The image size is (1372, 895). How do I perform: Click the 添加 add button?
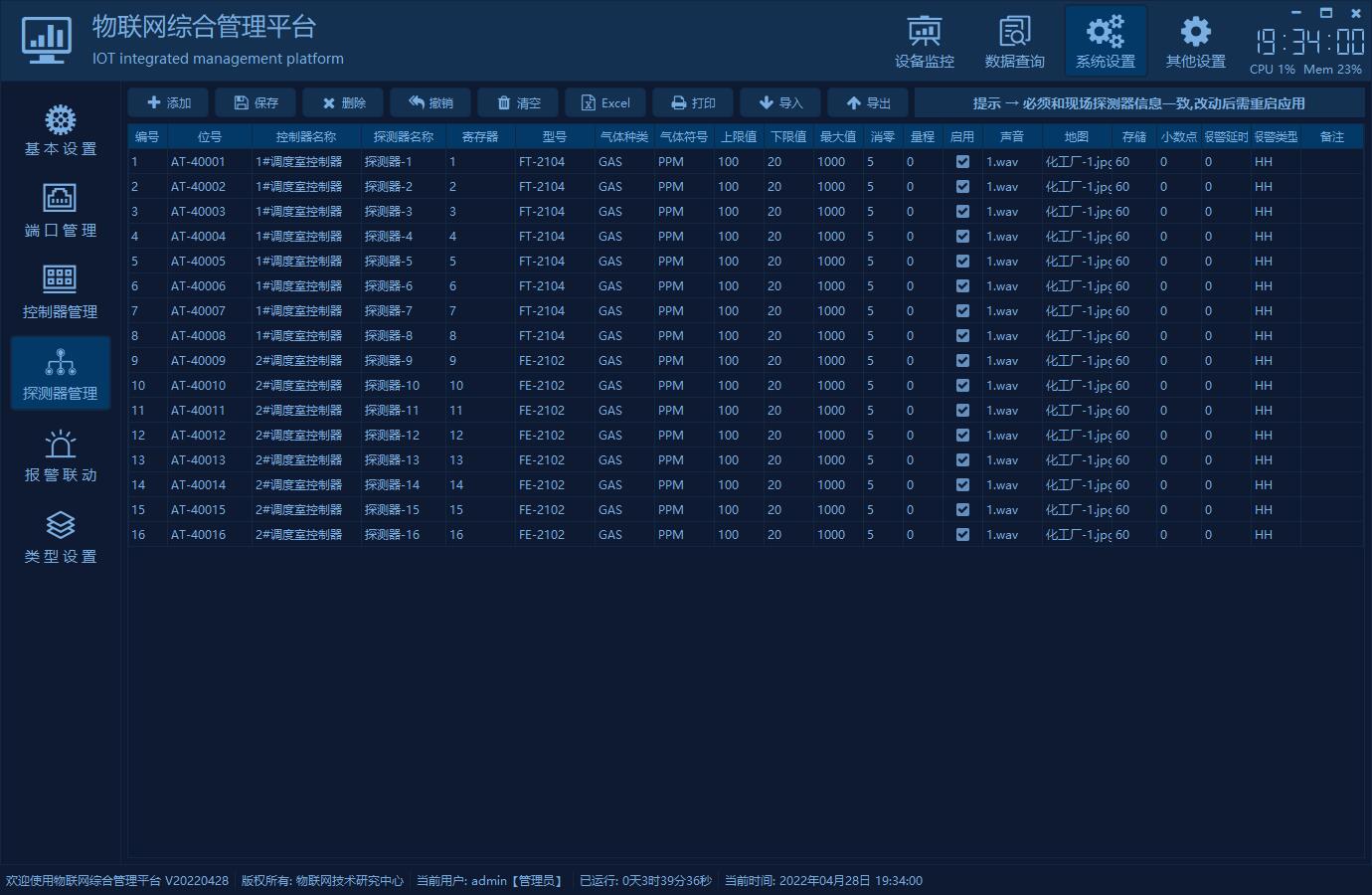coord(168,102)
